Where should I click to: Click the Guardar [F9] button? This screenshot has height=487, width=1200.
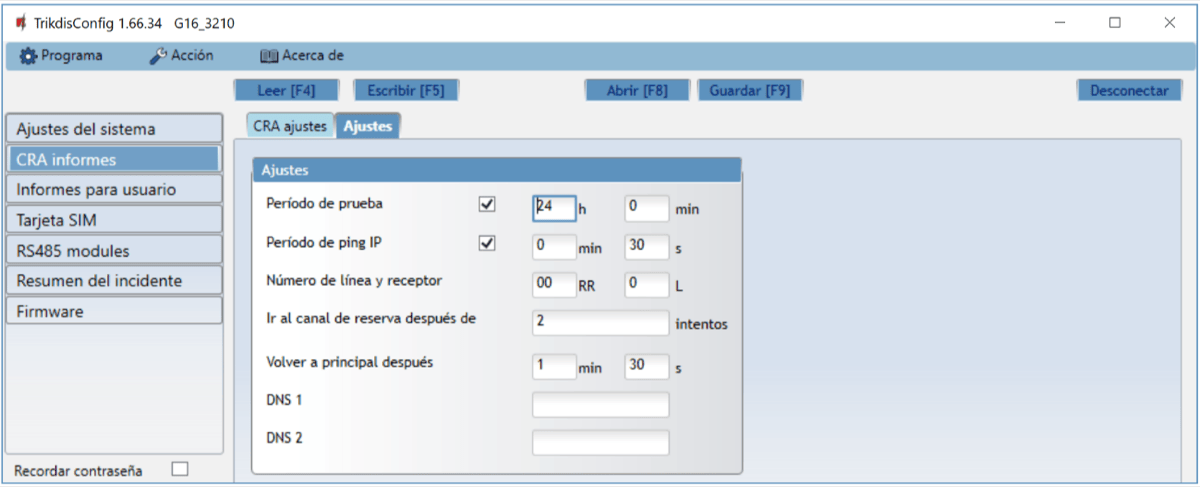click(749, 90)
